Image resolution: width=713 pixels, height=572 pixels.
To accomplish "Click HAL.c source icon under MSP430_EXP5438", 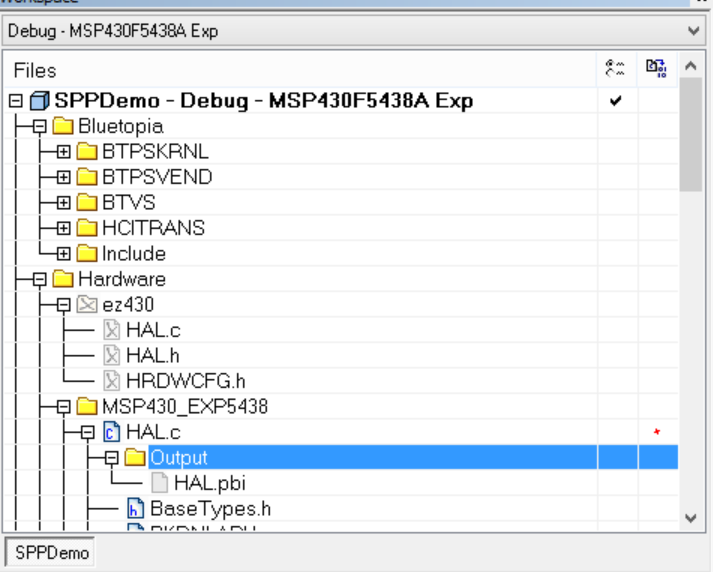I will point(111,432).
